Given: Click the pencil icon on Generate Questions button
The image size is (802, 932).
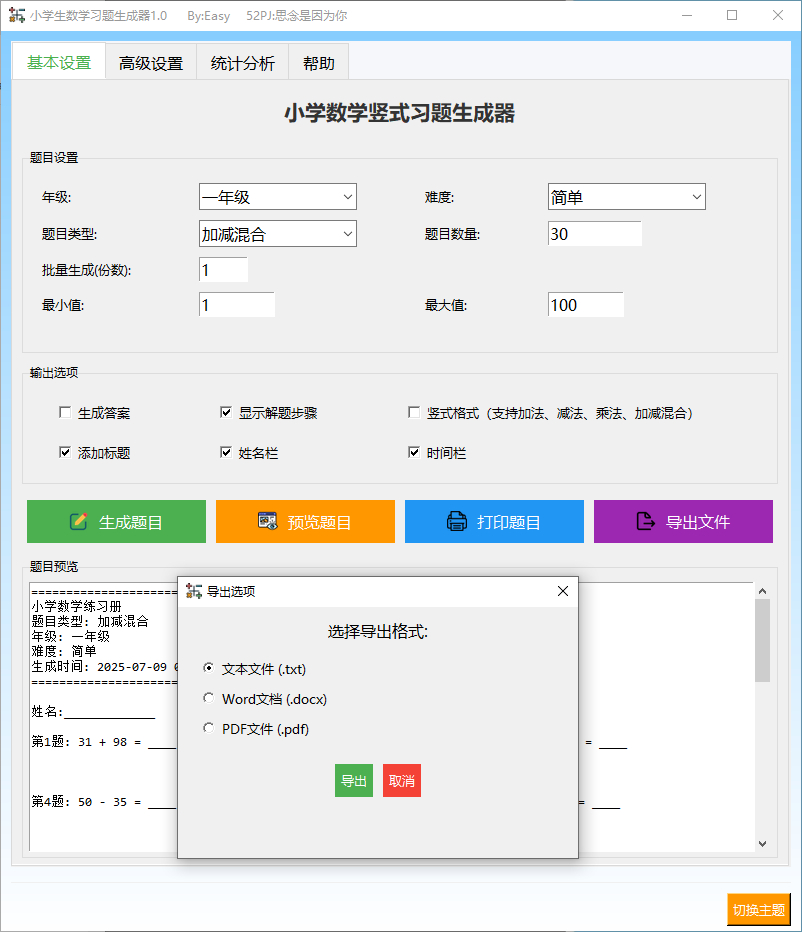Looking at the screenshot, I should [x=78, y=521].
